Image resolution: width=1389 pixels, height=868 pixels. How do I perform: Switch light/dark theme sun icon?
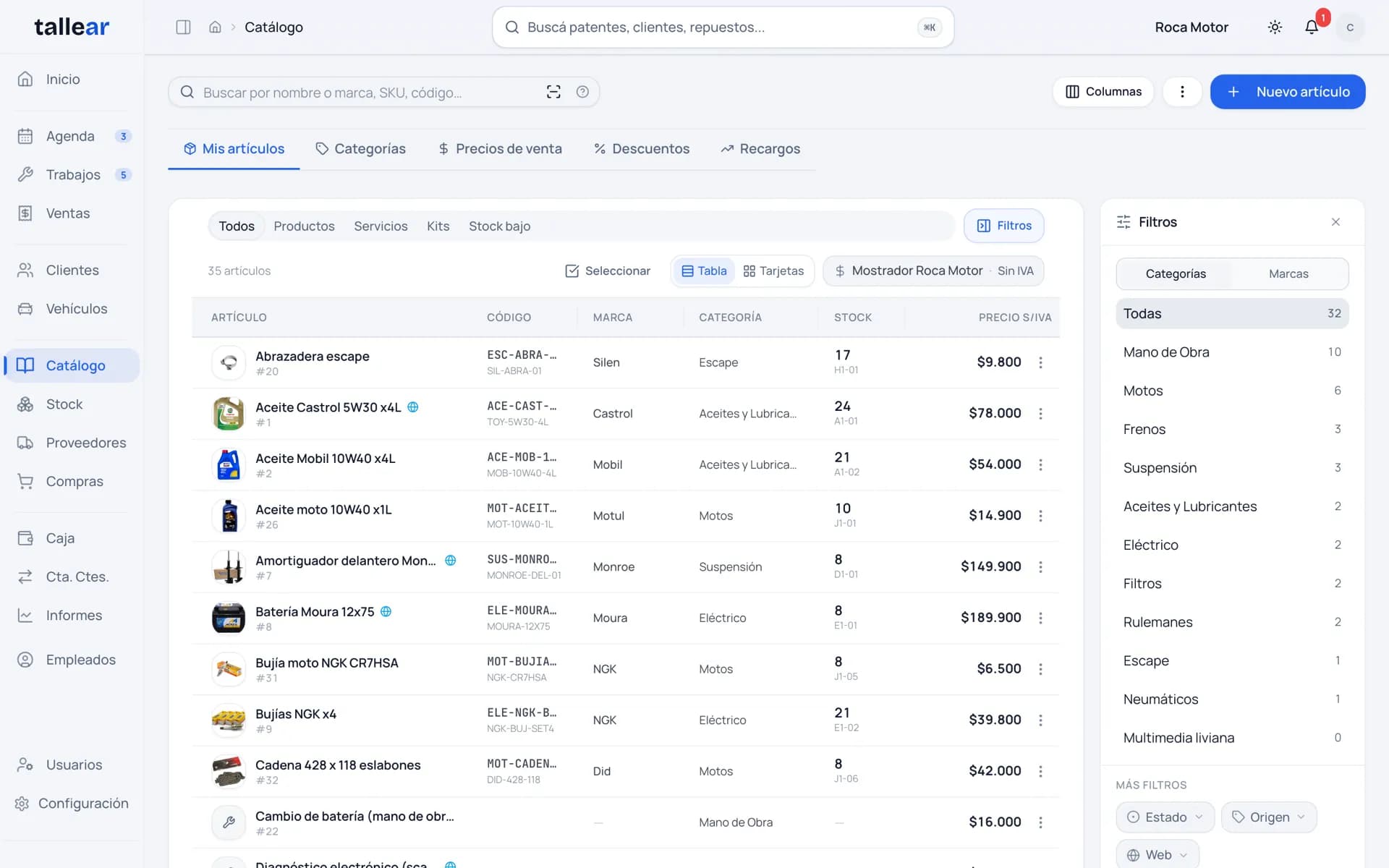(x=1275, y=27)
